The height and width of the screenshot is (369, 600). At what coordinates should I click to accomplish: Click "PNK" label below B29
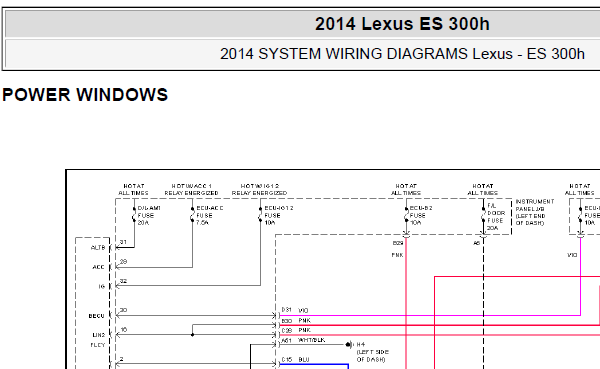pos(398,255)
